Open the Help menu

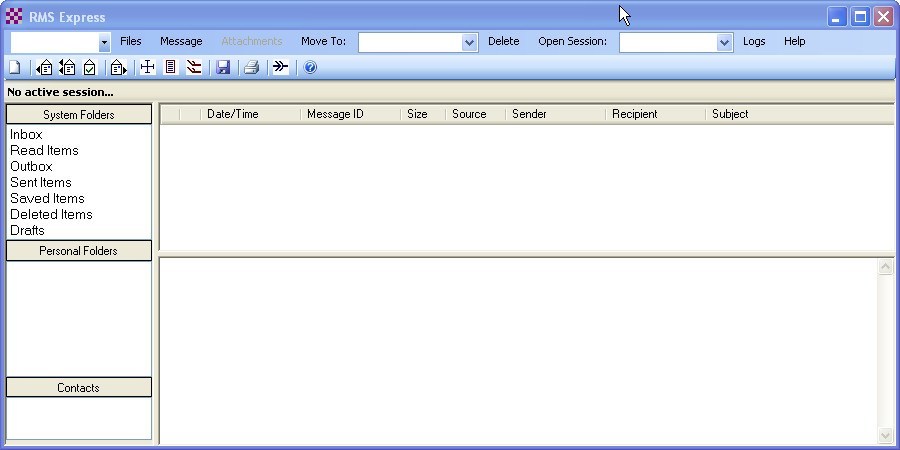click(794, 41)
